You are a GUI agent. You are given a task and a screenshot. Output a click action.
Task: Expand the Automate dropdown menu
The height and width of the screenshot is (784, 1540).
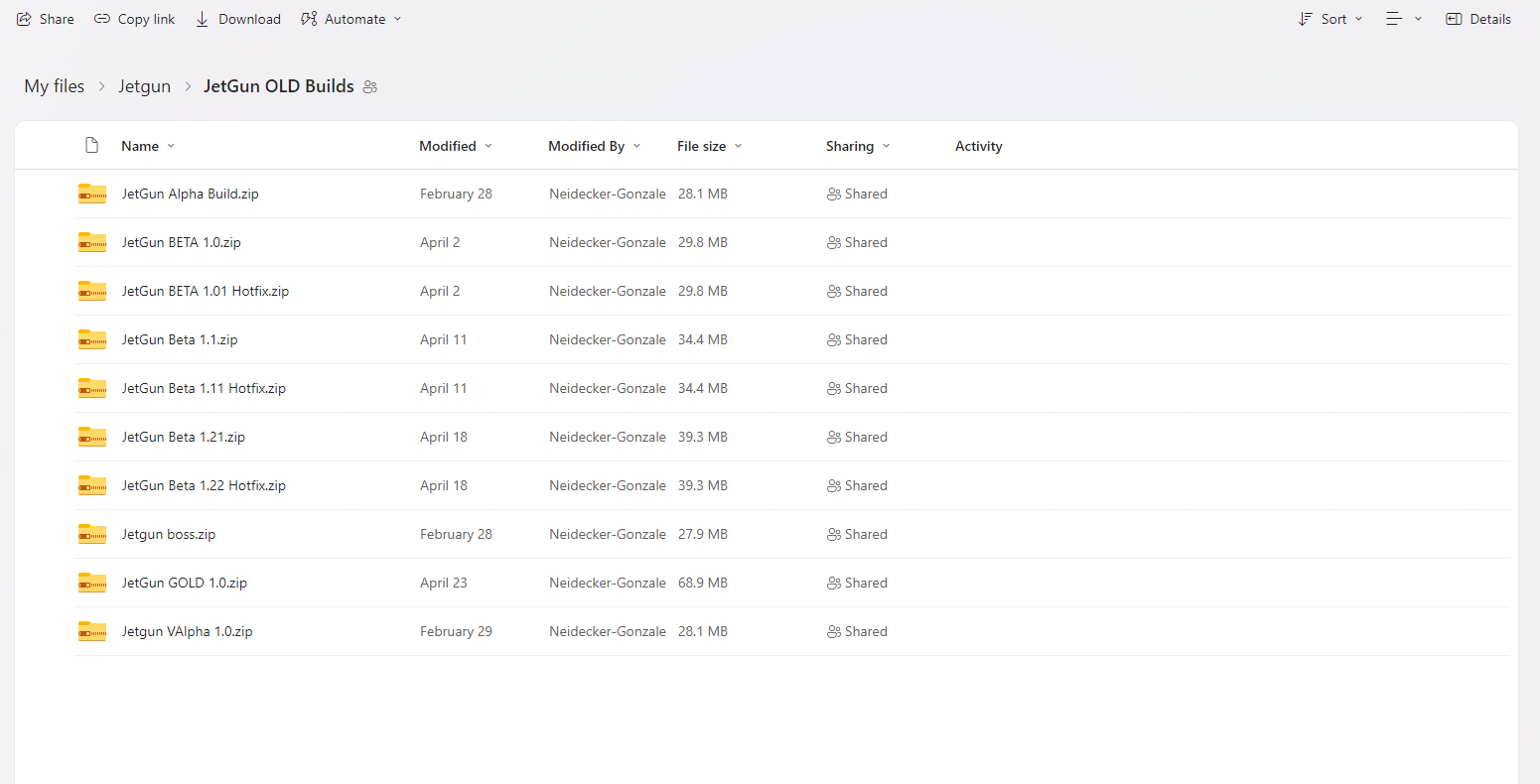pyautogui.click(x=352, y=19)
